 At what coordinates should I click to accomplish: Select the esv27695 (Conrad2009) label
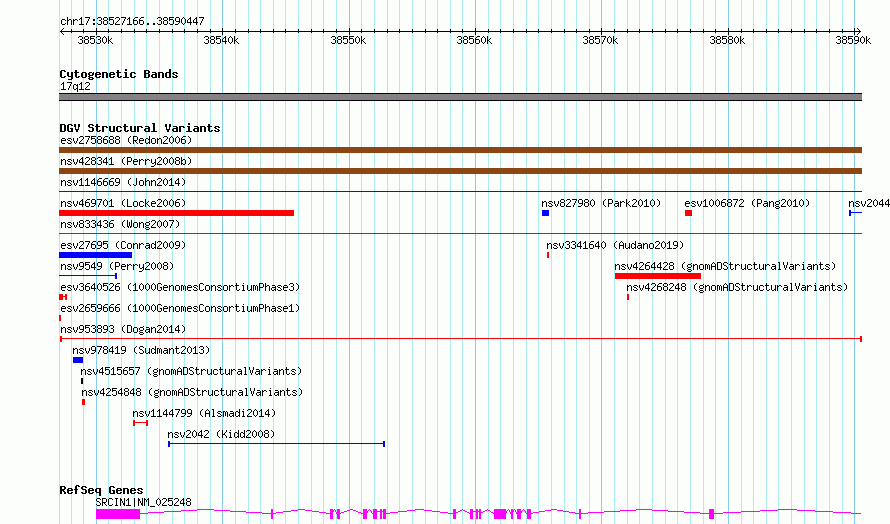point(123,245)
